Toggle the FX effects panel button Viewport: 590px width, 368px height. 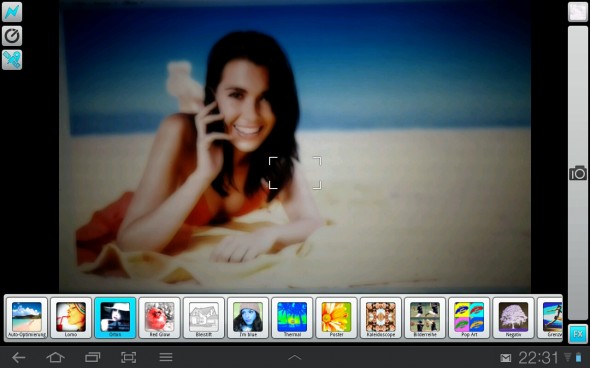578,334
